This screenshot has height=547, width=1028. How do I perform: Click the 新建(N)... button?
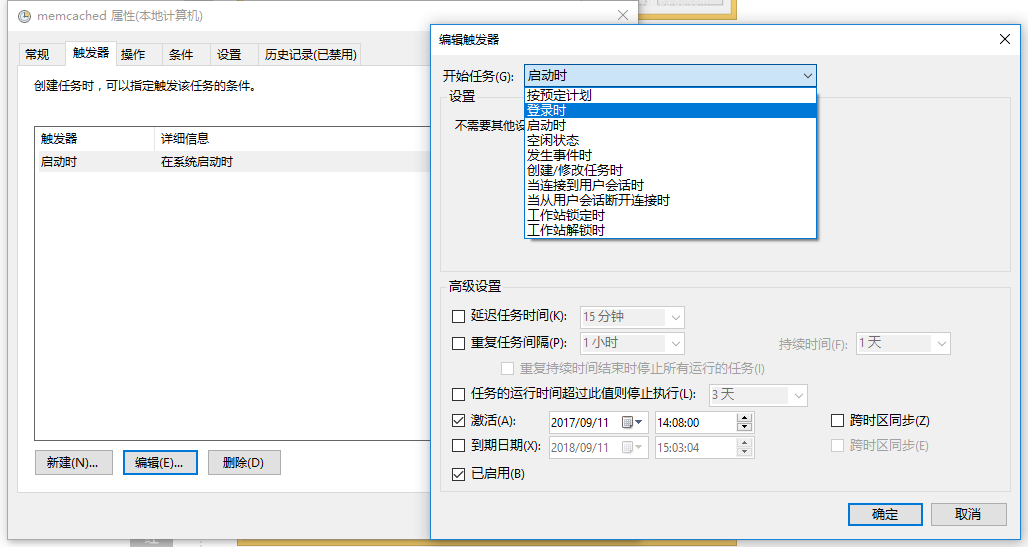73,462
